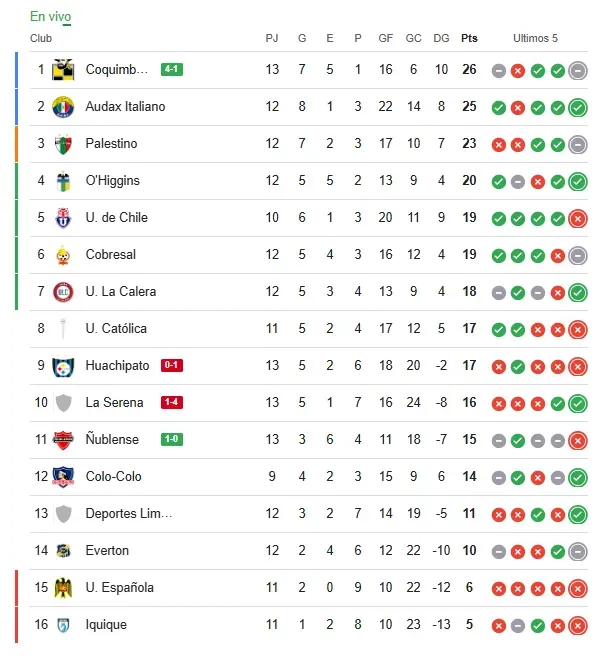Click the Coquimbo Unido club crest
Viewport: 614px width, 661px height.
tap(63, 70)
